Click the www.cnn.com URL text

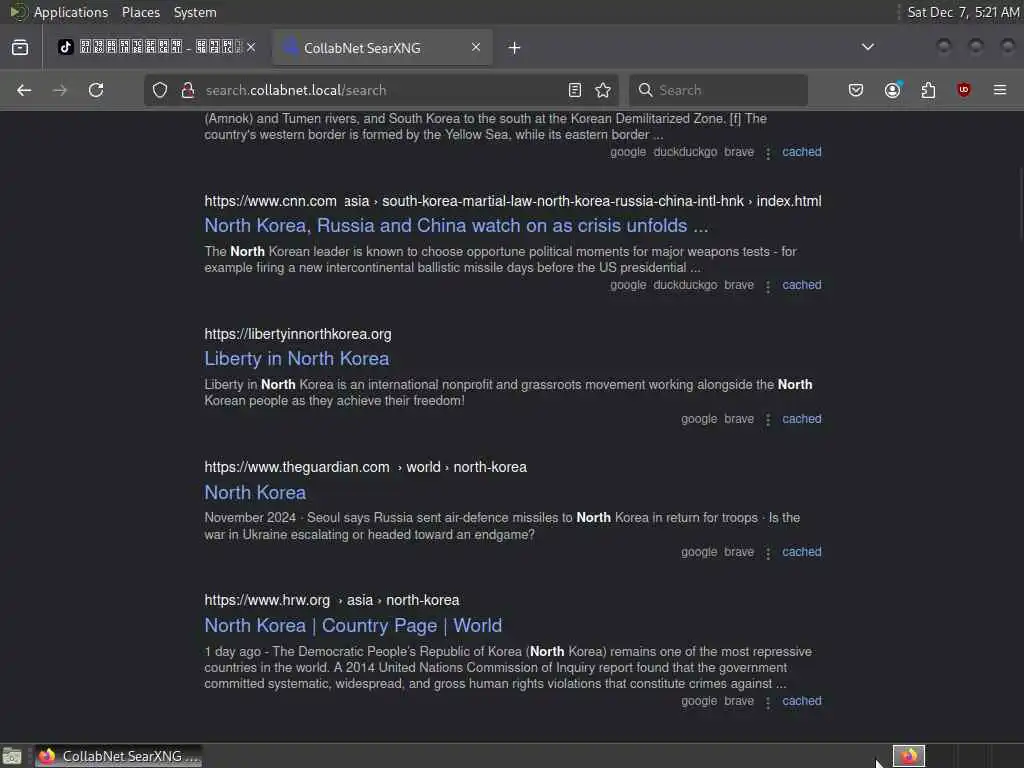point(270,201)
